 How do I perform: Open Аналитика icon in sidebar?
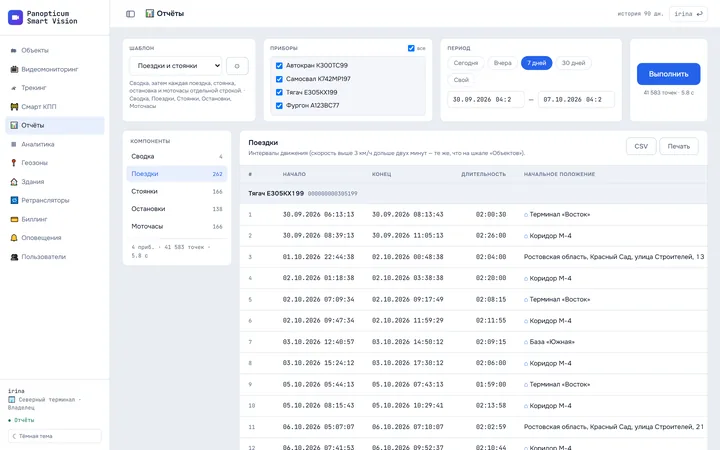(x=14, y=144)
